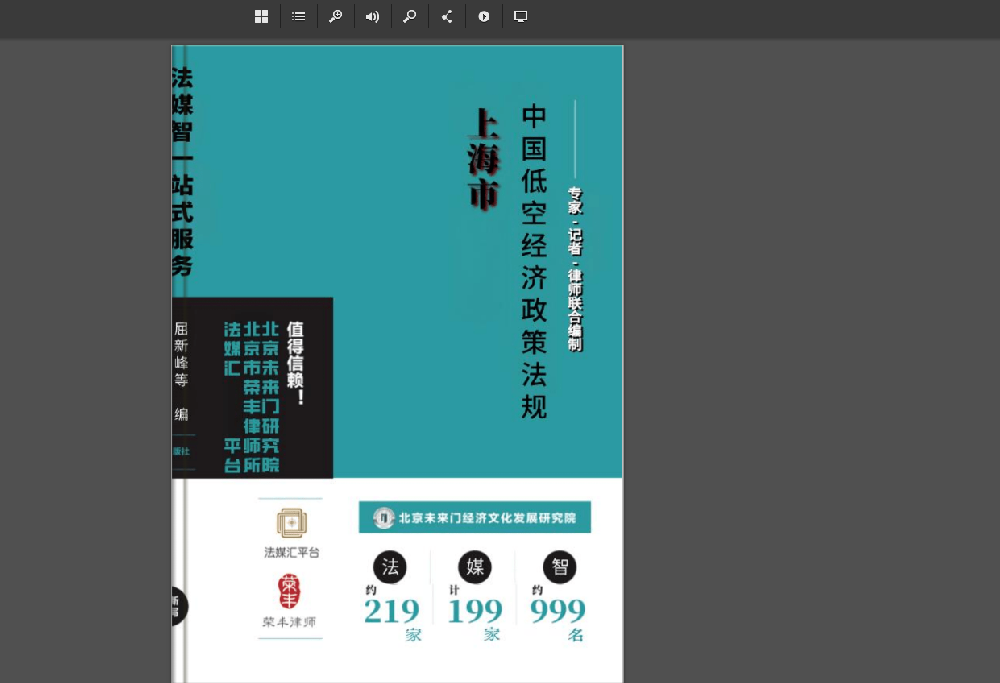The image size is (1000, 683).
Task: Toggle the sound speaker icon
Action: (372, 16)
